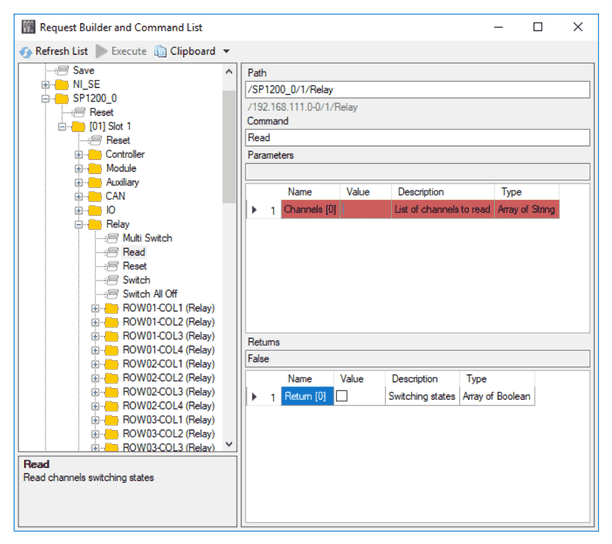Select the Switch command in the tree
Image resolution: width=612 pixels, height=544 pixels.
pos(136,280)
